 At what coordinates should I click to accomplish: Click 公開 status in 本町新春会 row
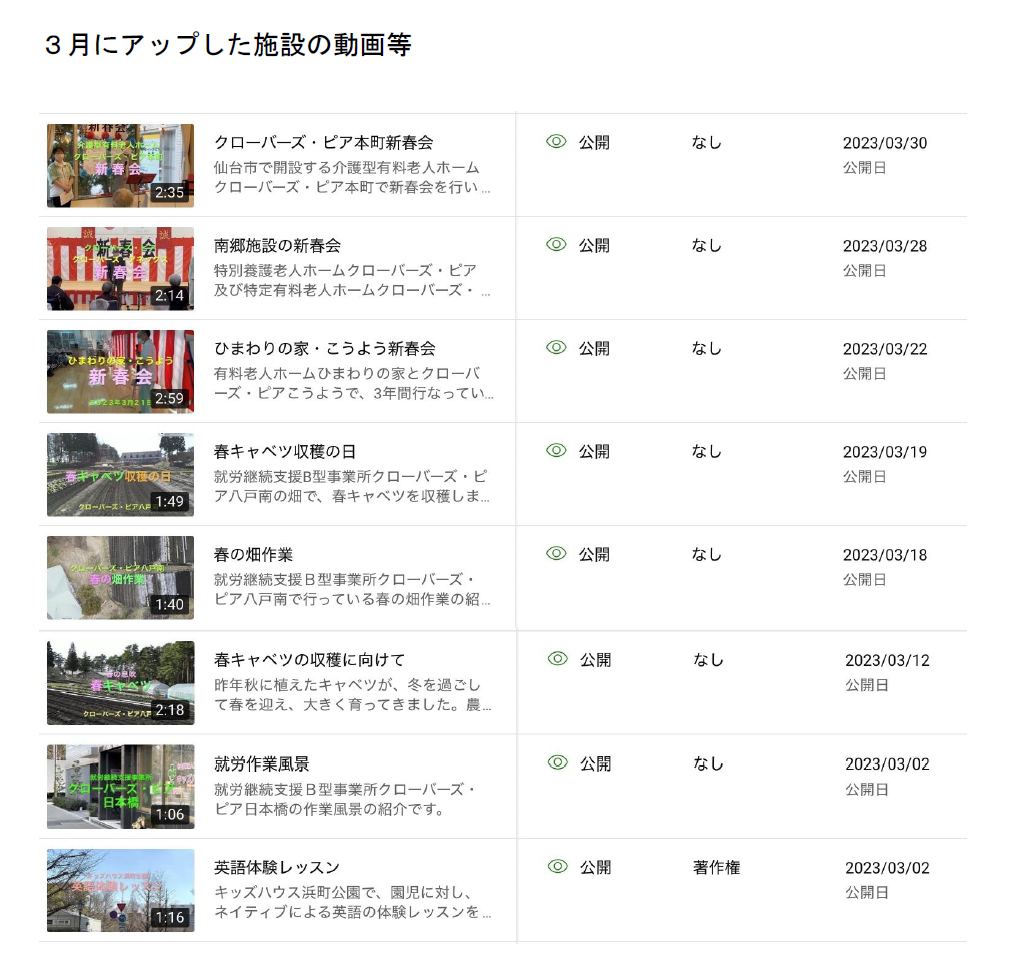coord(594,143)
